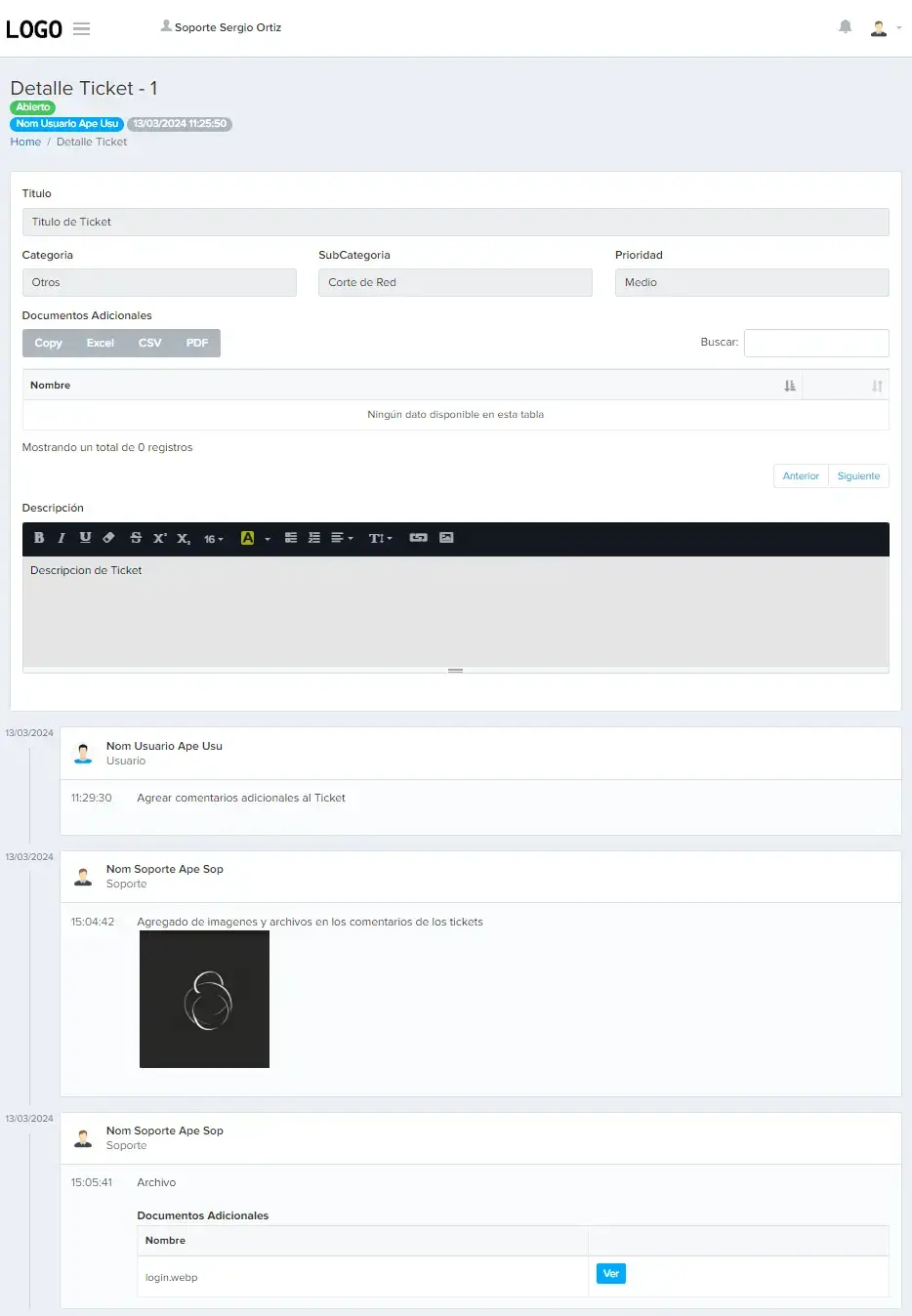The height and width of the screenshot is (1316, 912).
Task: Click the 15:05:41 timestamp
Action: click(x=91, y=1183)
